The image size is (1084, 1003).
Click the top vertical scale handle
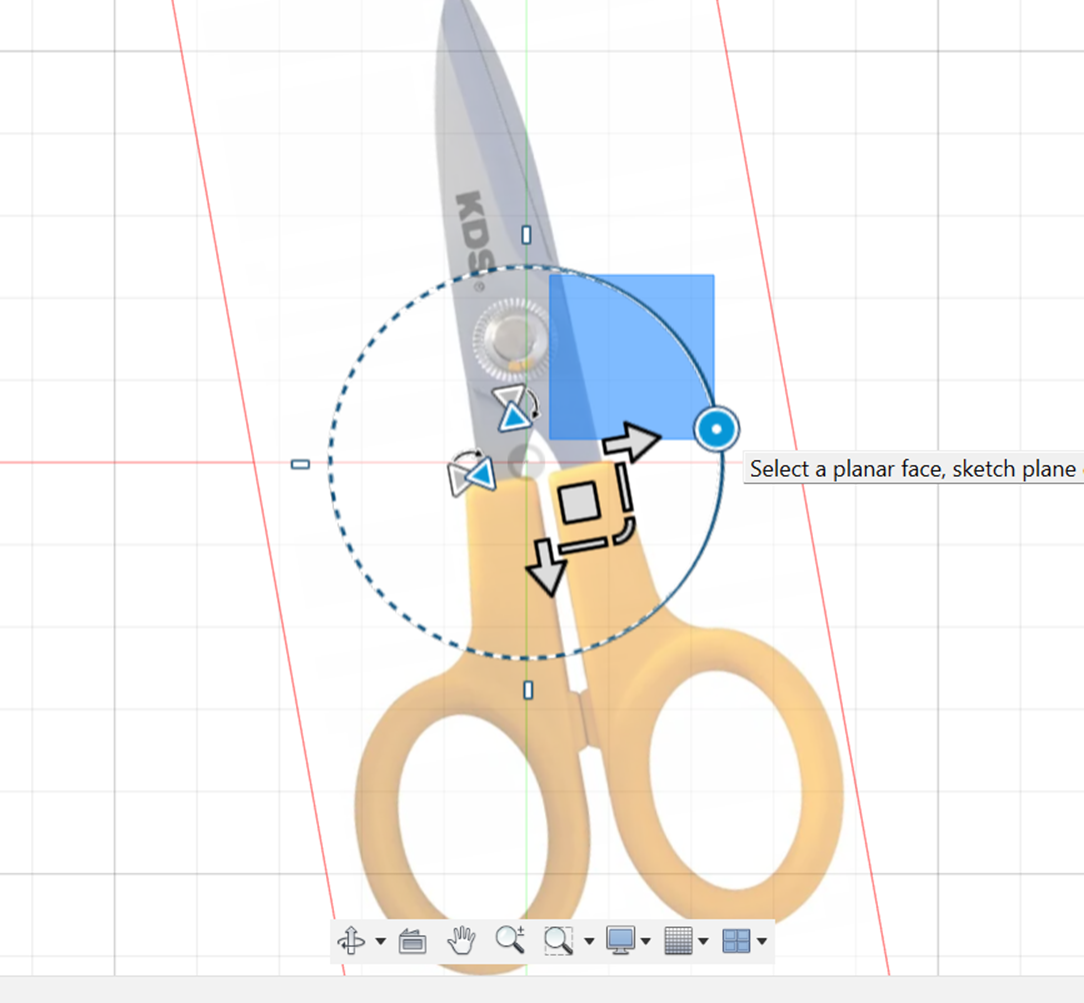(x=526, y=235)
